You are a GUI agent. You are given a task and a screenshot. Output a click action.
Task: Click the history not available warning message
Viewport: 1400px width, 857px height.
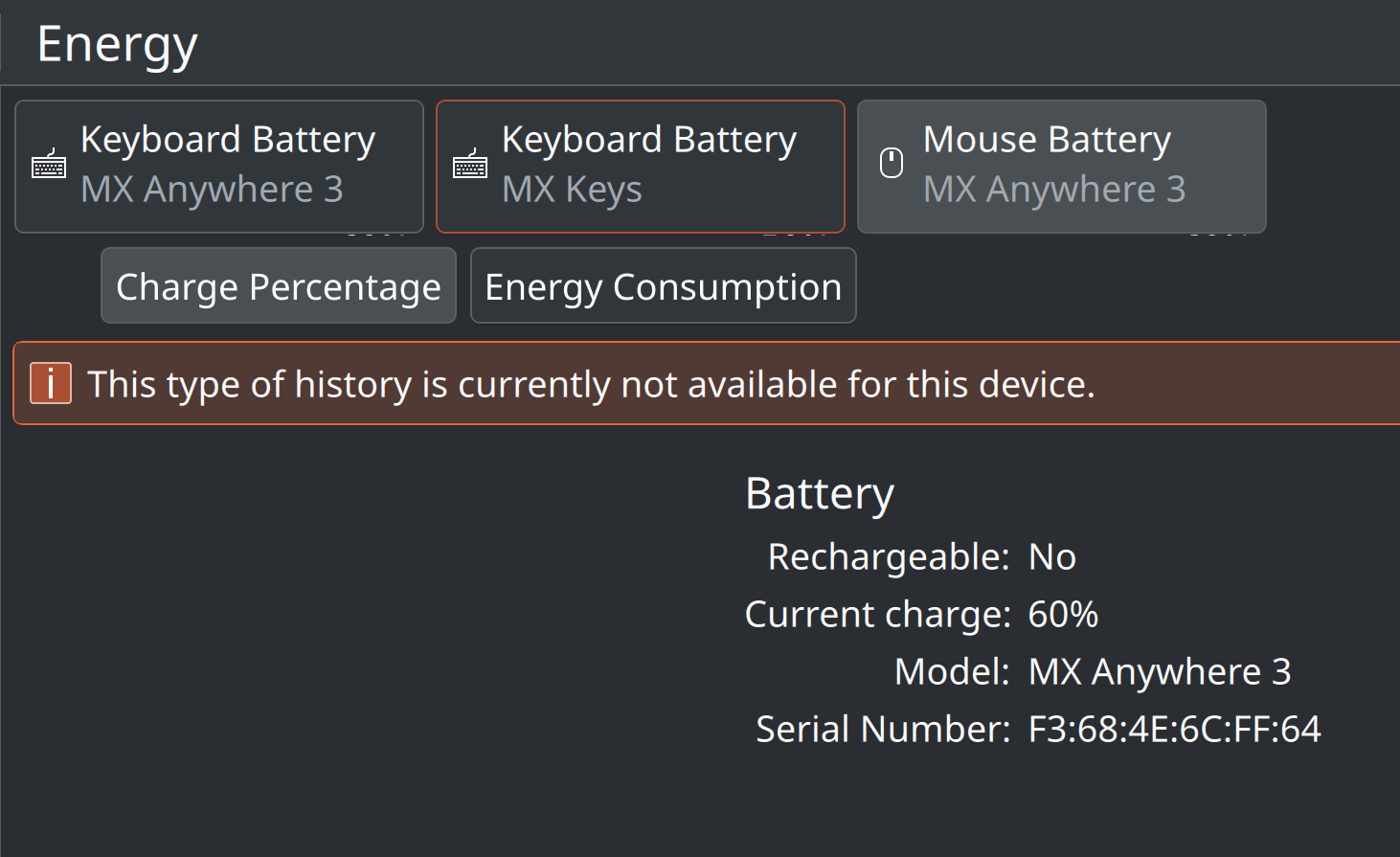[x=591, y=384]
